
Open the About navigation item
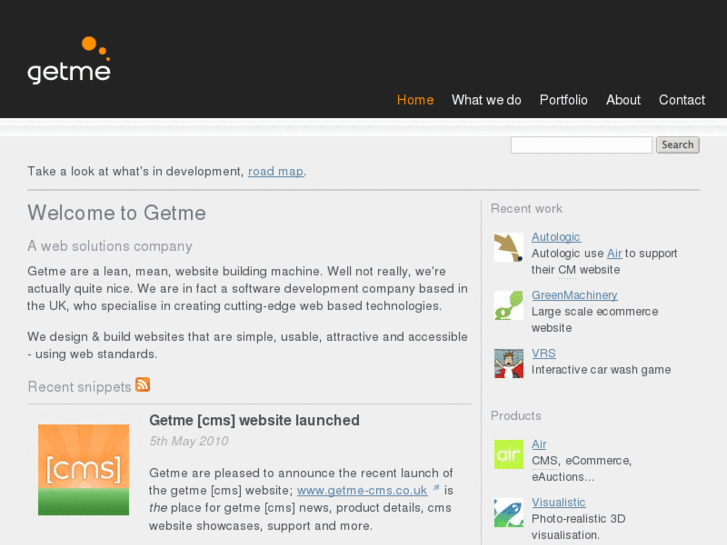pyautogui.click(x=623, y=100)
